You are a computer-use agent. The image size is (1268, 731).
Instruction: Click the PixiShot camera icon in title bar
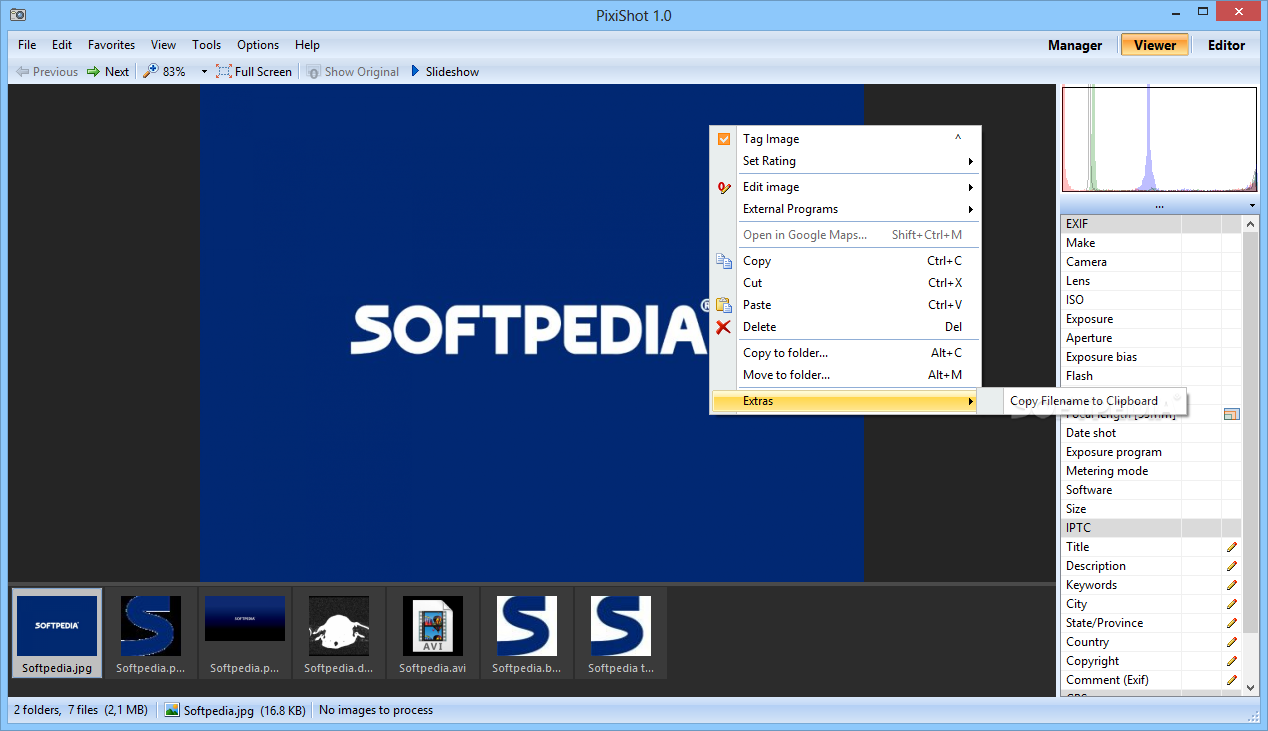(x=17, y=15)
